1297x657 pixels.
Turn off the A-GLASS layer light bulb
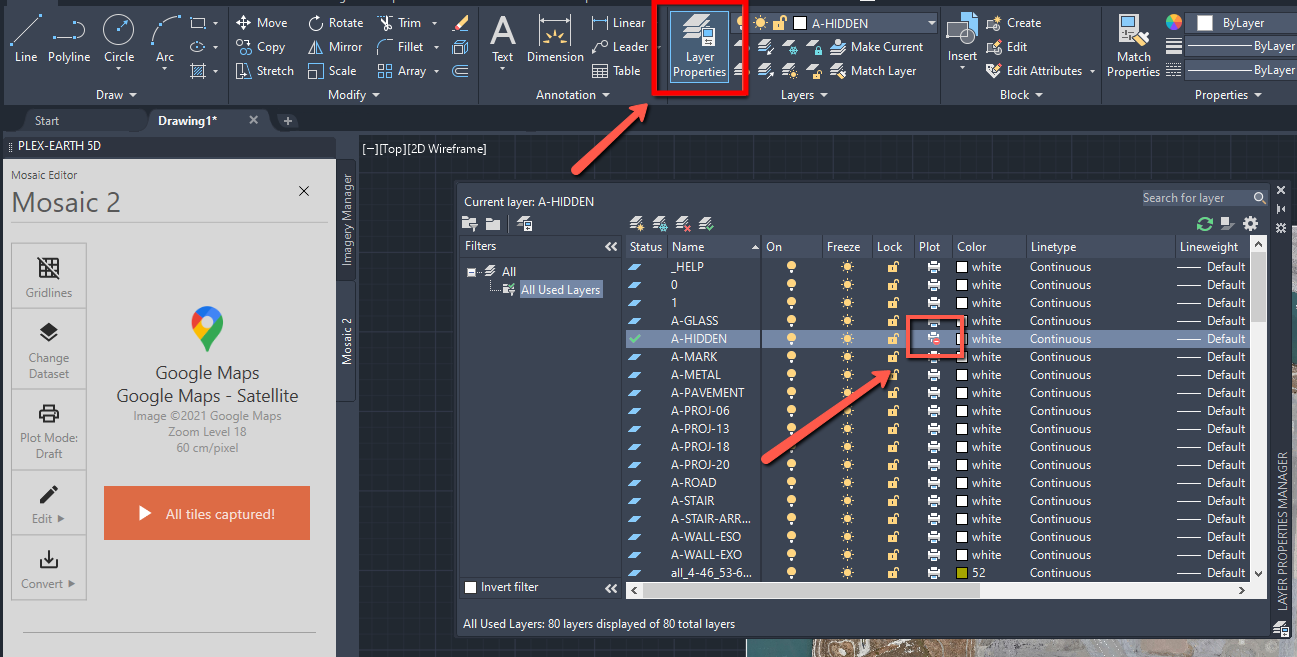coord(792,321)
